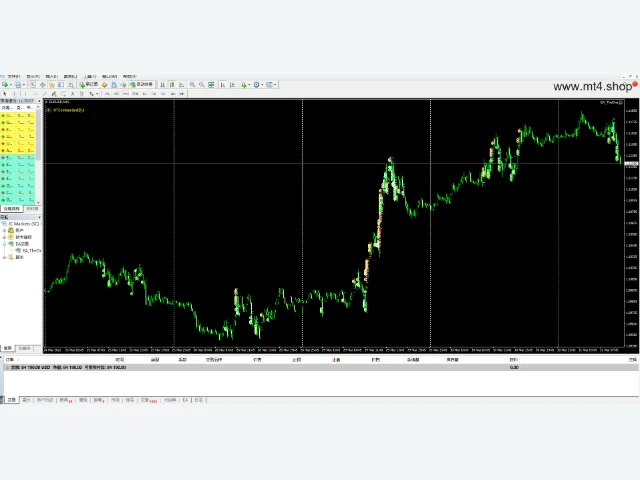Click the New Order button
The image size is (640, 480).
pyautogui.click(x=89, y=84)
